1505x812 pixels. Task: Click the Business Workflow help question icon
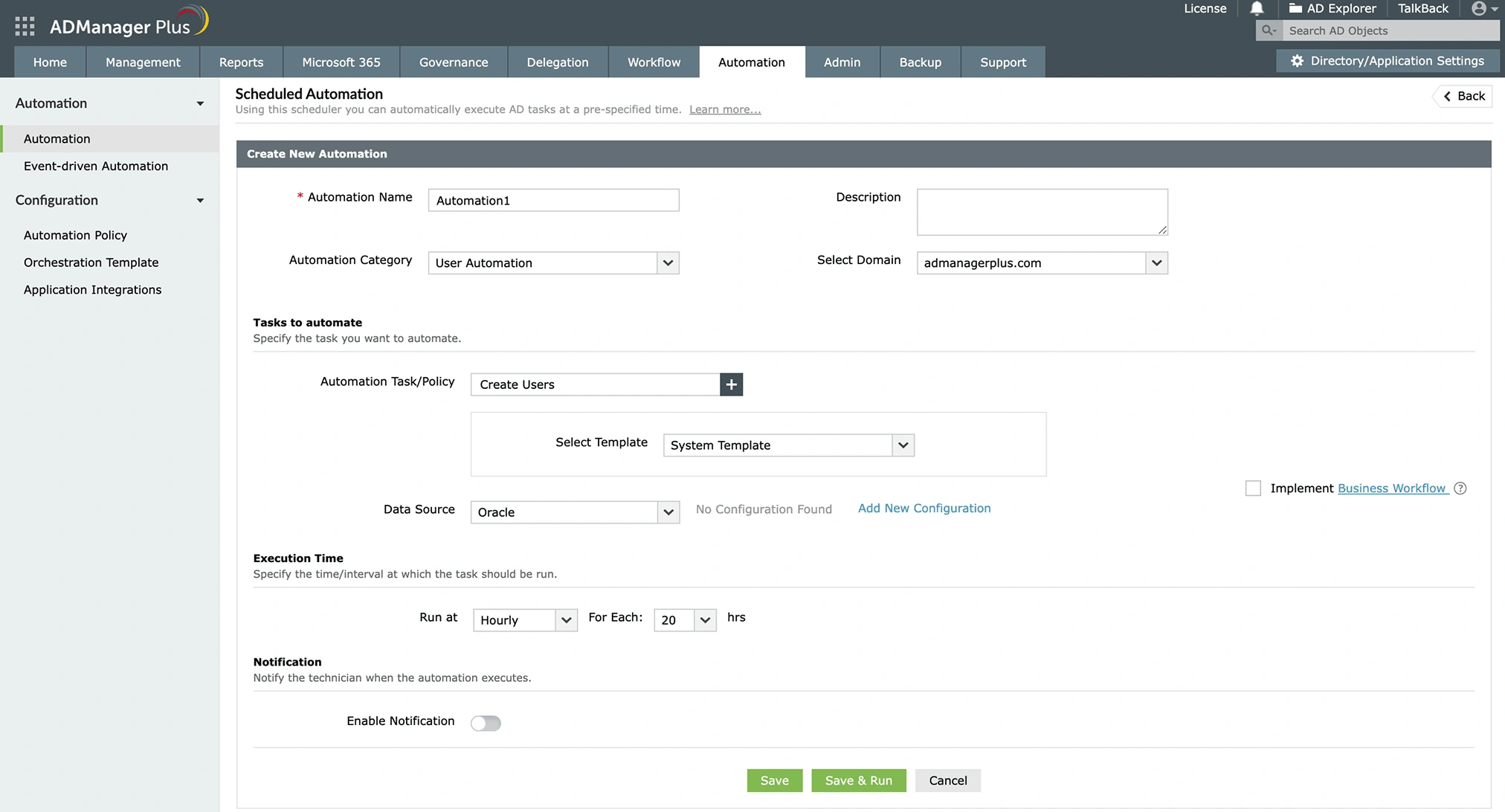(1460, 489)
